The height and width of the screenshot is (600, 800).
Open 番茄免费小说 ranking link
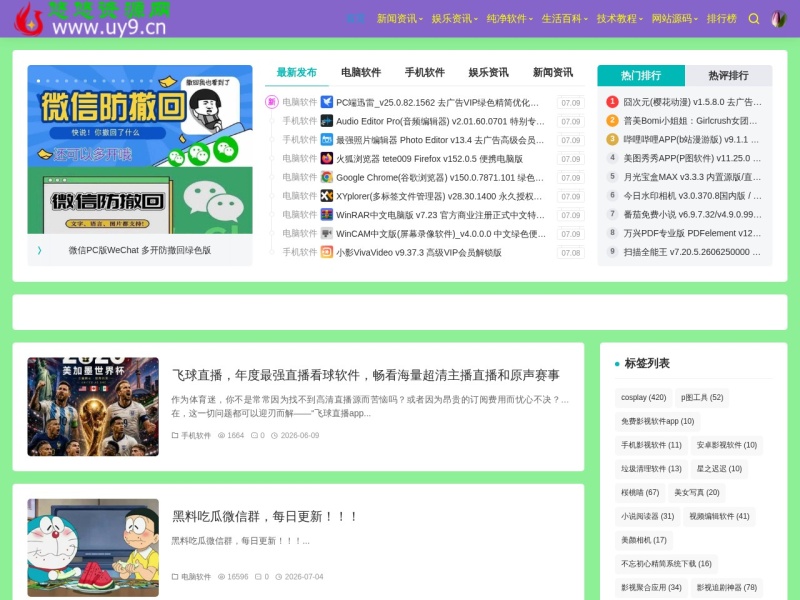point(692,214)
